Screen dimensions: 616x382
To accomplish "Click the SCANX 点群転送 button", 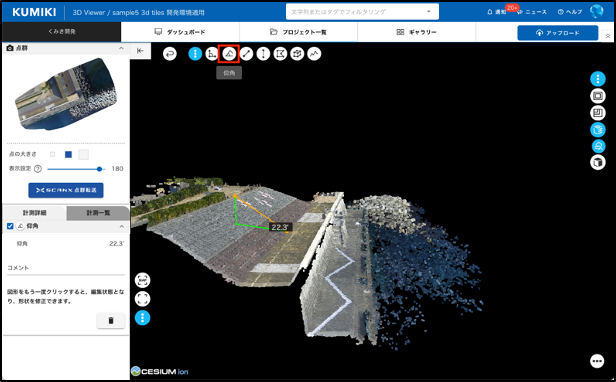I will (x=66, y=190).
